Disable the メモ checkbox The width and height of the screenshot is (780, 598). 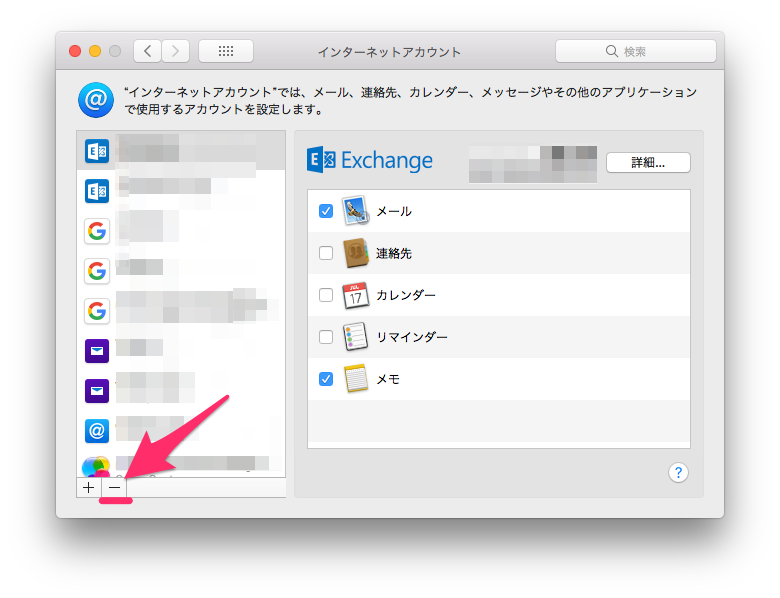click(326, 379)
